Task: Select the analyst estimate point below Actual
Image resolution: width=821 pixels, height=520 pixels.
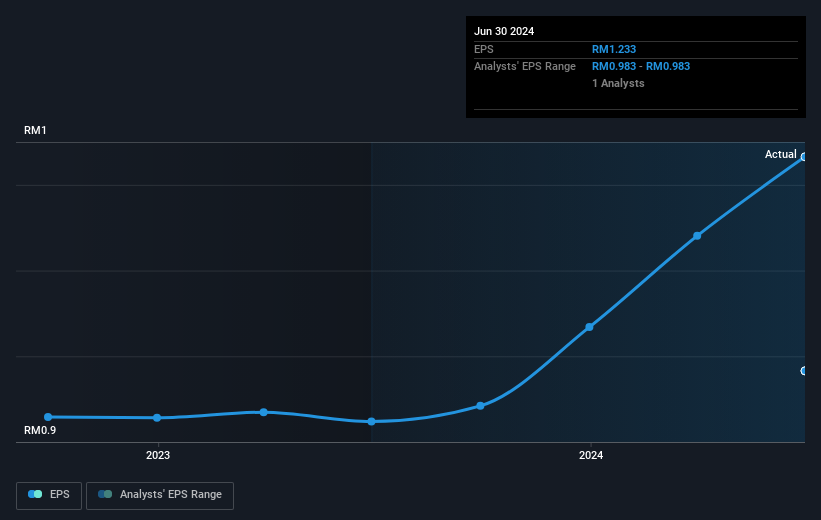Action: [804, 371]
